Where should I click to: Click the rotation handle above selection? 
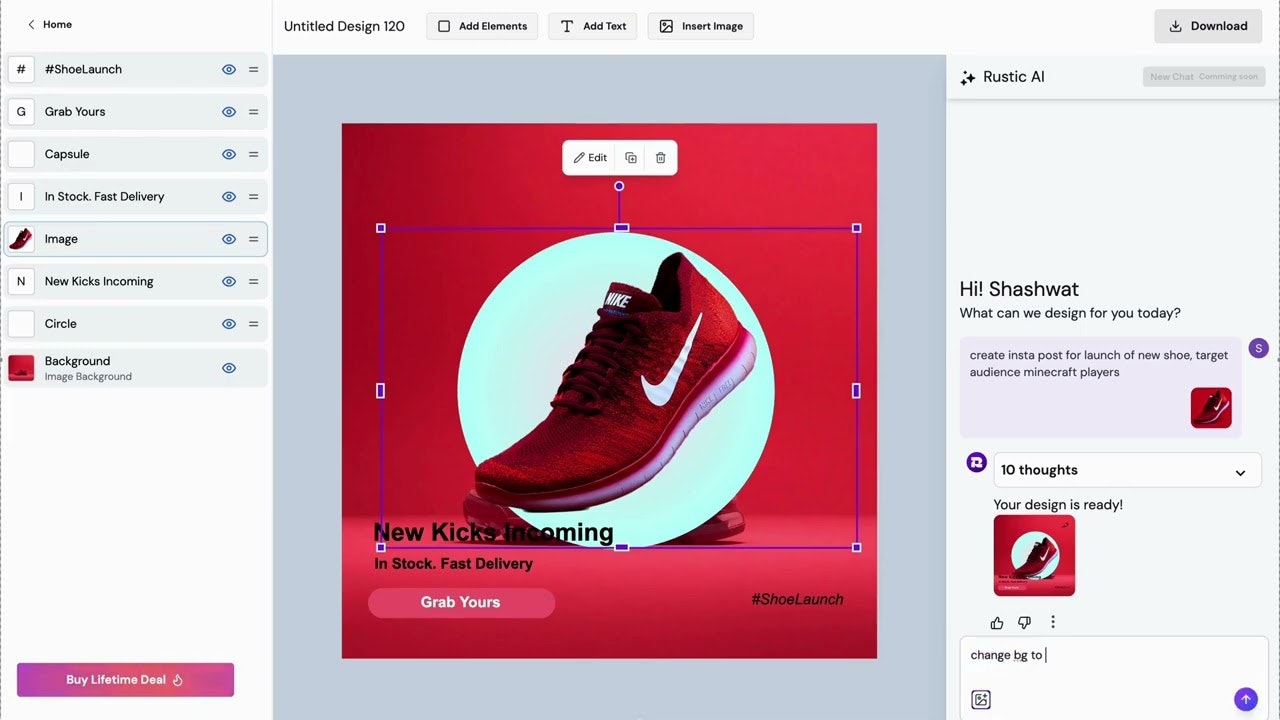point(619,186)
